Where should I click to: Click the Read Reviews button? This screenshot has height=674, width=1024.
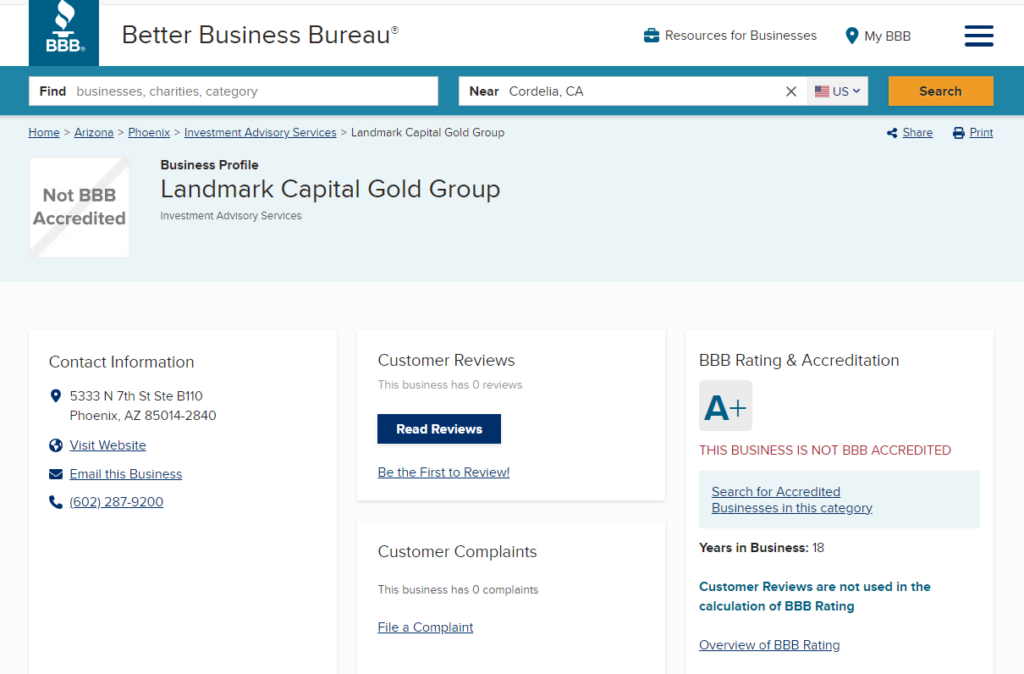click(439, 429)
